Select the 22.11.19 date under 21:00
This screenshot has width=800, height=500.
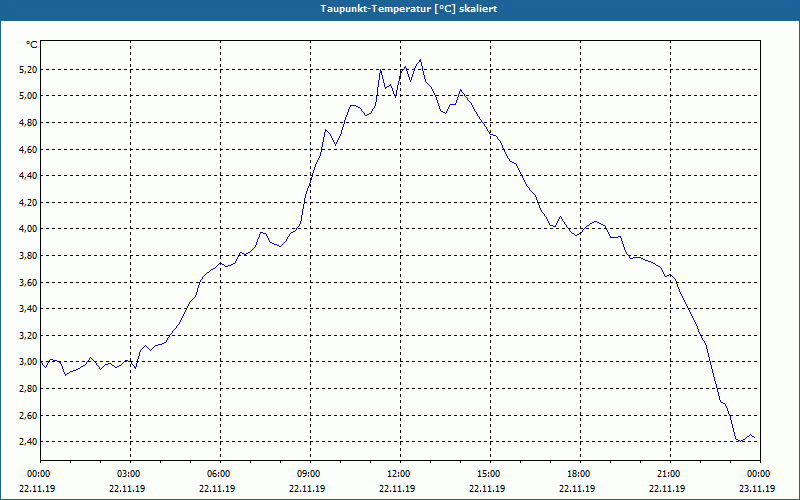(667, 488)
